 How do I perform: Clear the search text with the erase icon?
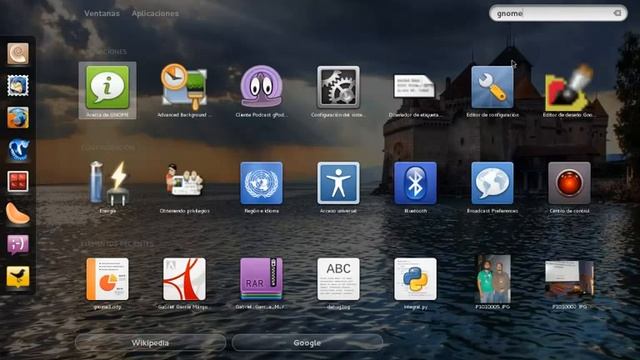pyautogui.click(x=617, y=13)
